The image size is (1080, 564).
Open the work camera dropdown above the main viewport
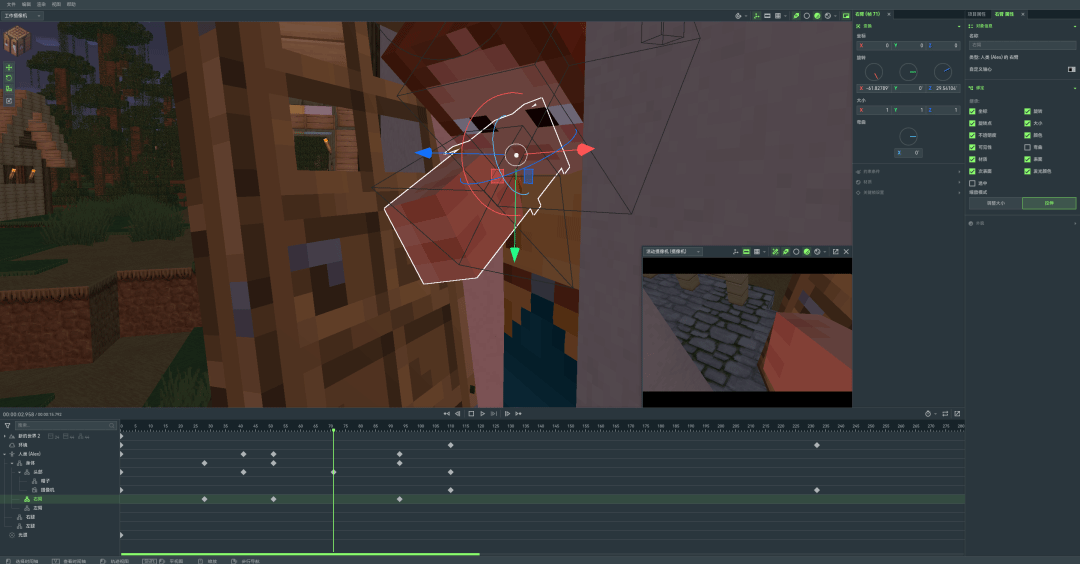pos(22,16)
